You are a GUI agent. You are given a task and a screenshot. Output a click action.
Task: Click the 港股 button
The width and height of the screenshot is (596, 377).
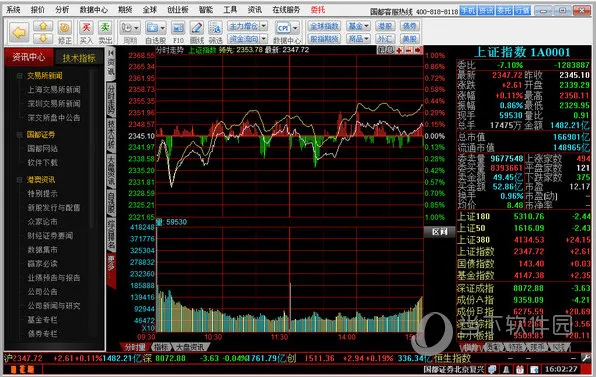[385, 26]
